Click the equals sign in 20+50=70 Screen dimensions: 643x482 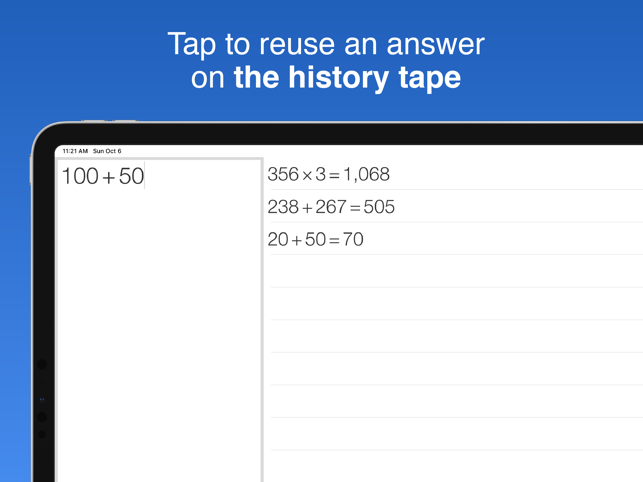(x=334, y=241)
